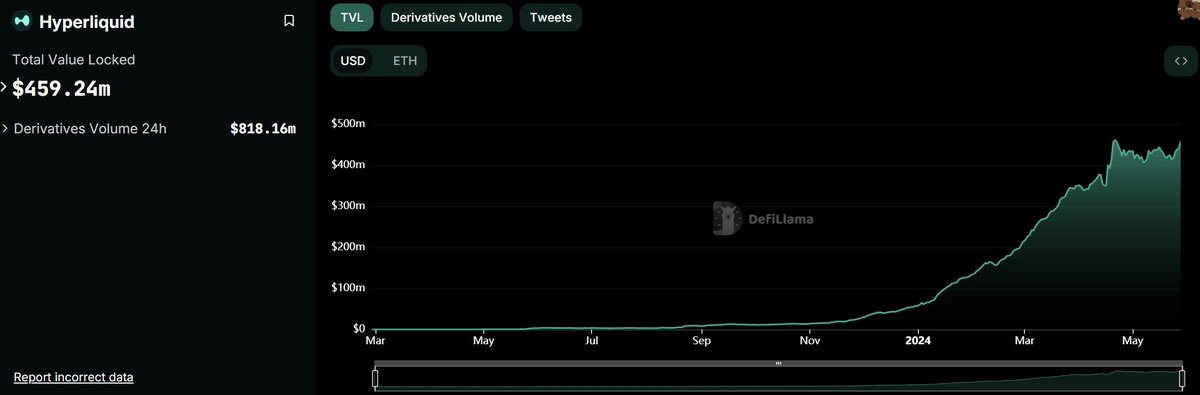Click the Jul x-axis label
This screenshot has height=395, width=1200.
pos(592,341)
